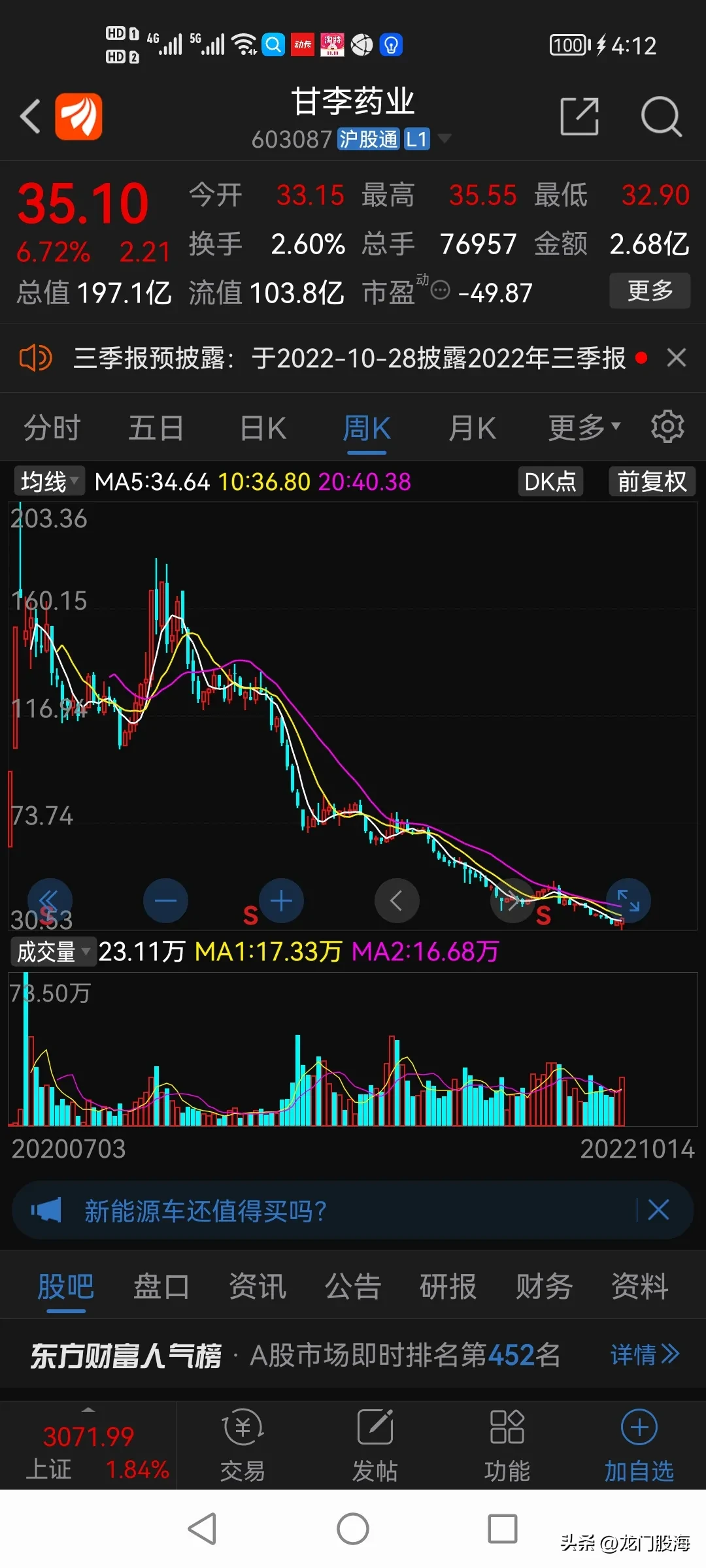Image resolution: width=706 pixels, height=1568 pixels.
Task: Close the 新能源车 promo banner
Action: click(658, 1210)
